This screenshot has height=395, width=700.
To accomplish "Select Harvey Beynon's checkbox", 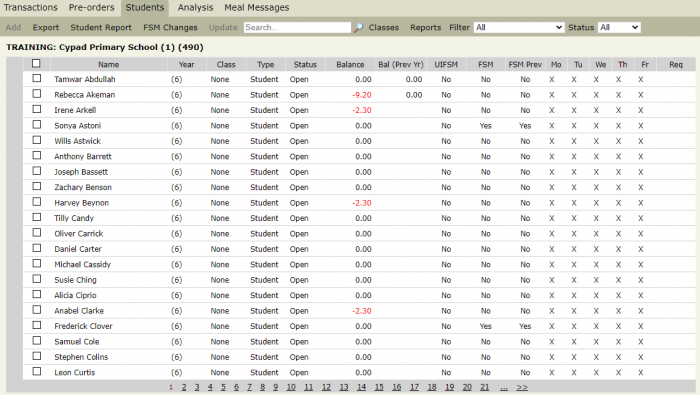I will click(37, 202).
